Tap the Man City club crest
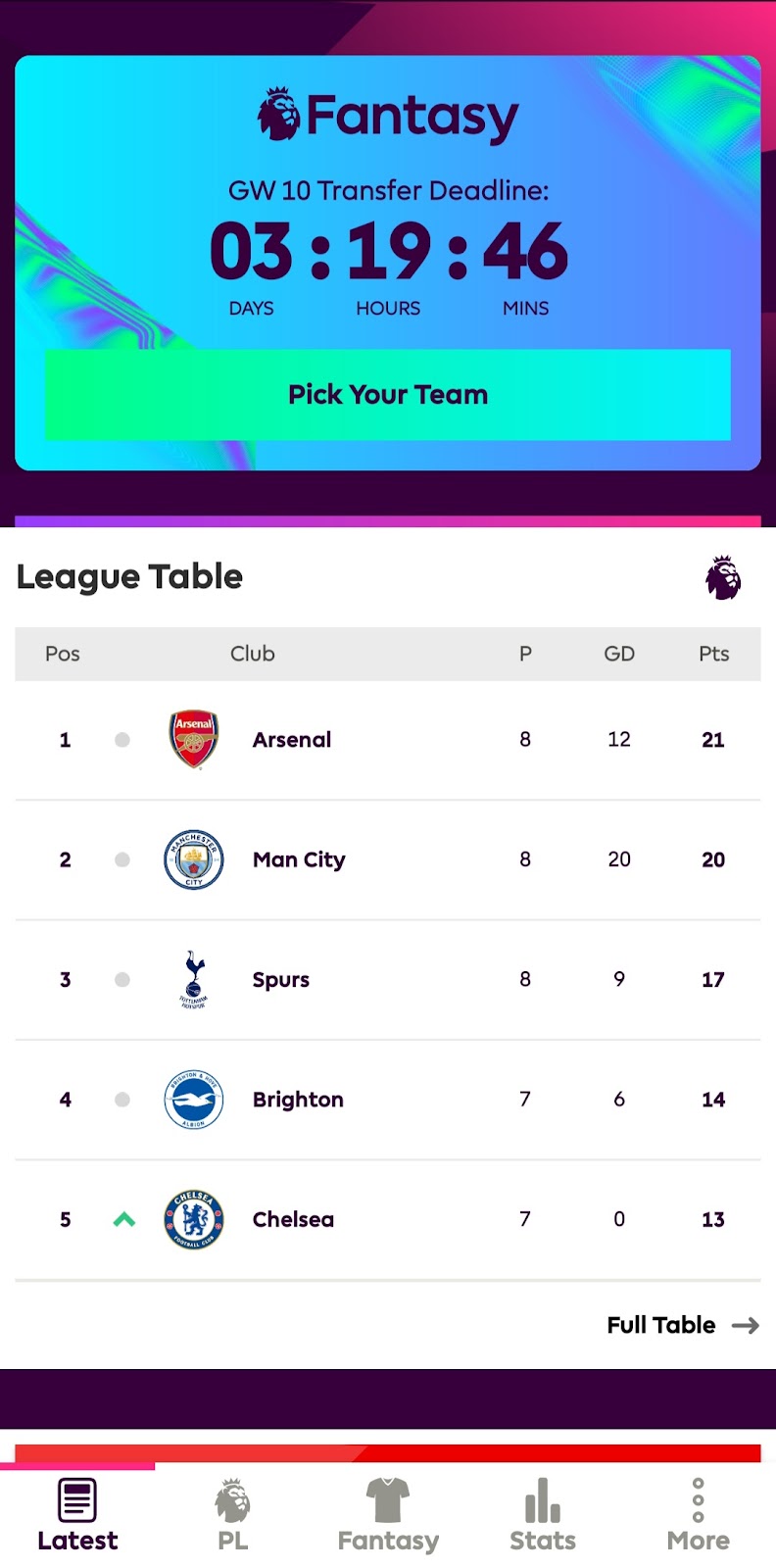The width and height of the screenshot is (776, 1568). (x=194, y=859)
